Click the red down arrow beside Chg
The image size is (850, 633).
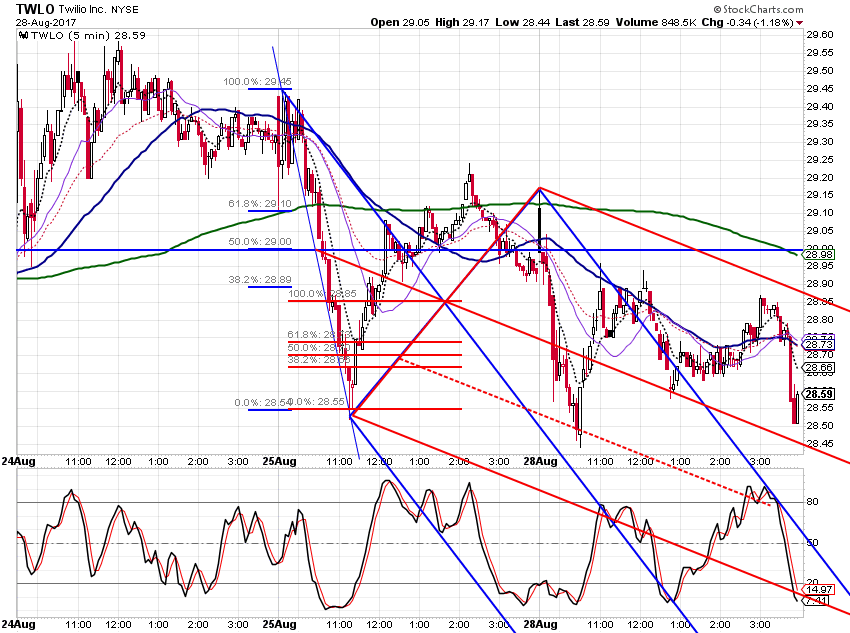(800, 23)
